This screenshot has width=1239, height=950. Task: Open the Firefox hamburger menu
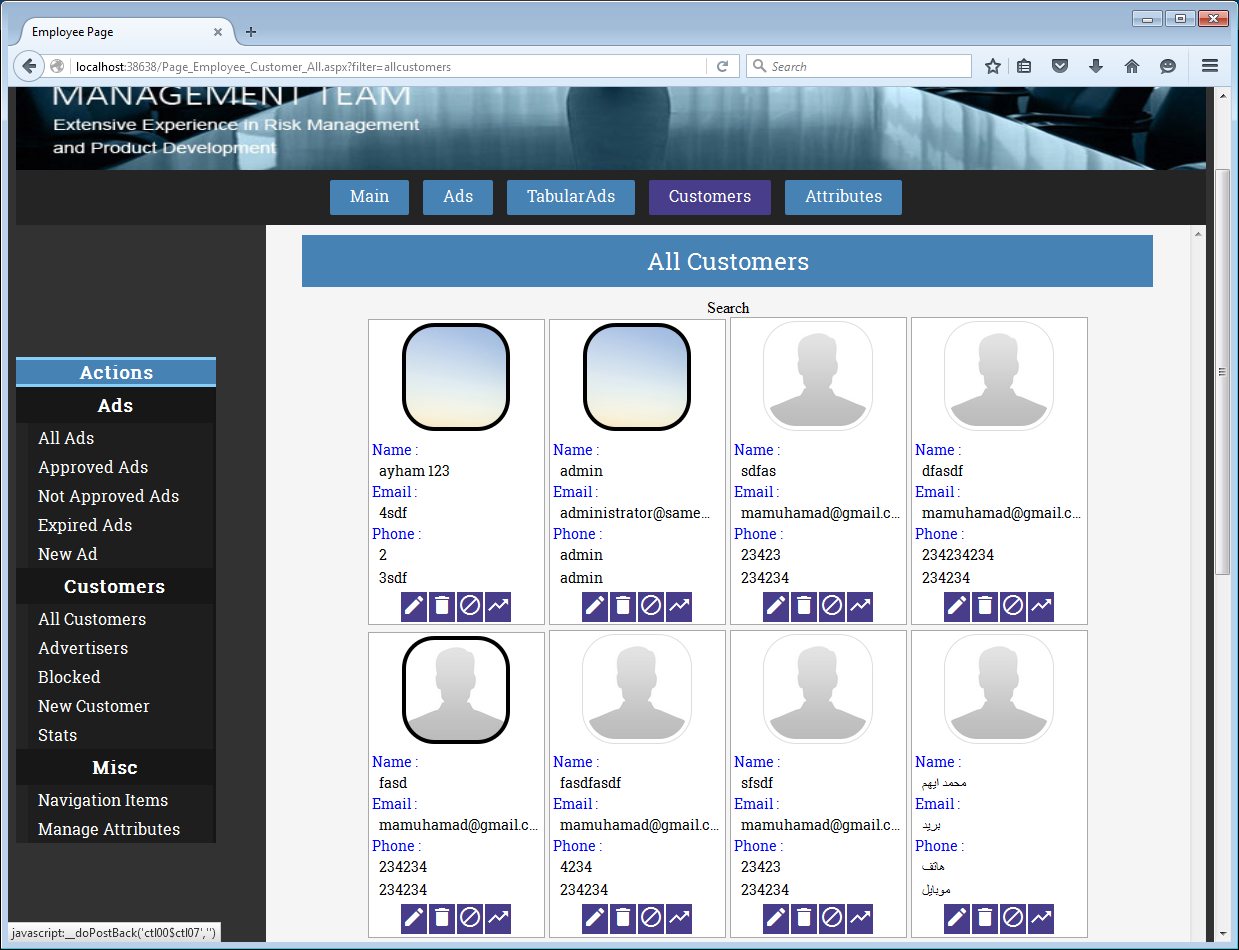1209,66
